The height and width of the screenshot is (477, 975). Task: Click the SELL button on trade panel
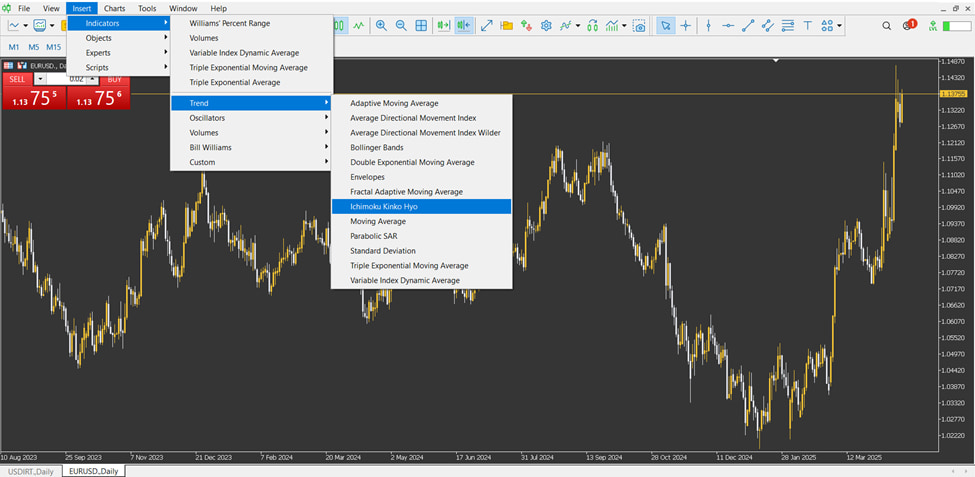(x=18, y=79)
